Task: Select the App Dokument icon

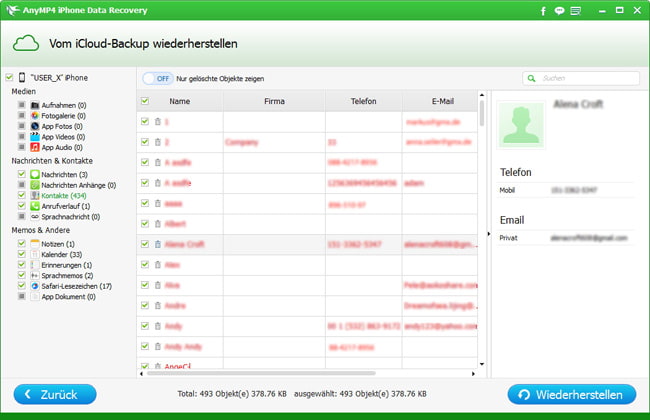Action: coord(35,296)
